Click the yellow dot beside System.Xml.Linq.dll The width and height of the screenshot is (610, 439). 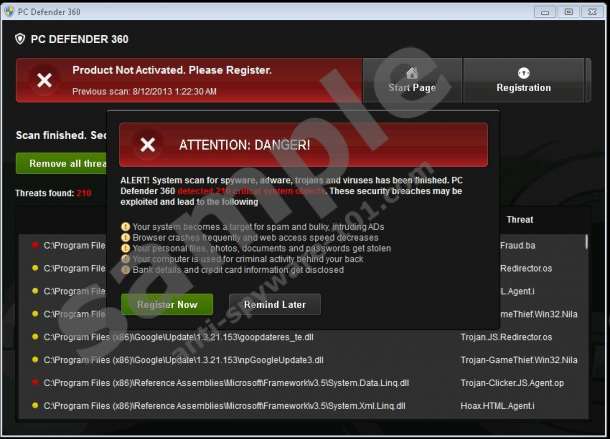pos(35,406)
